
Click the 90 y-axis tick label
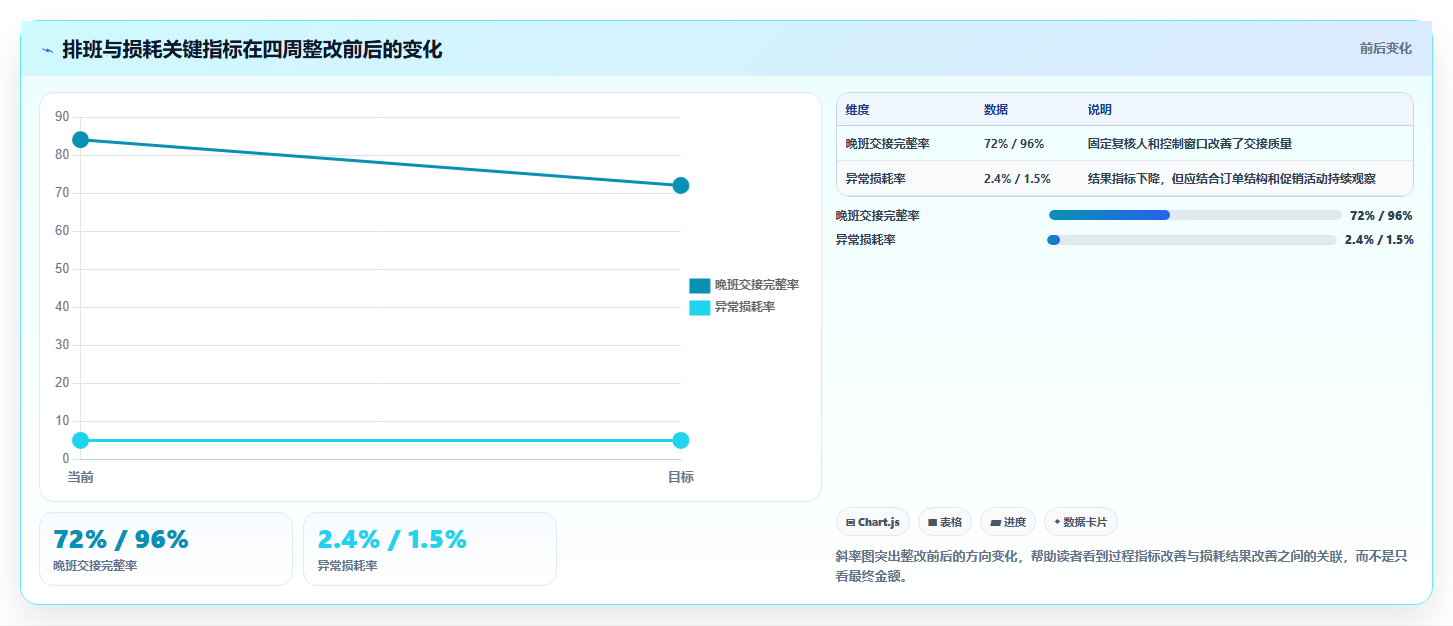tap(62, 117)
